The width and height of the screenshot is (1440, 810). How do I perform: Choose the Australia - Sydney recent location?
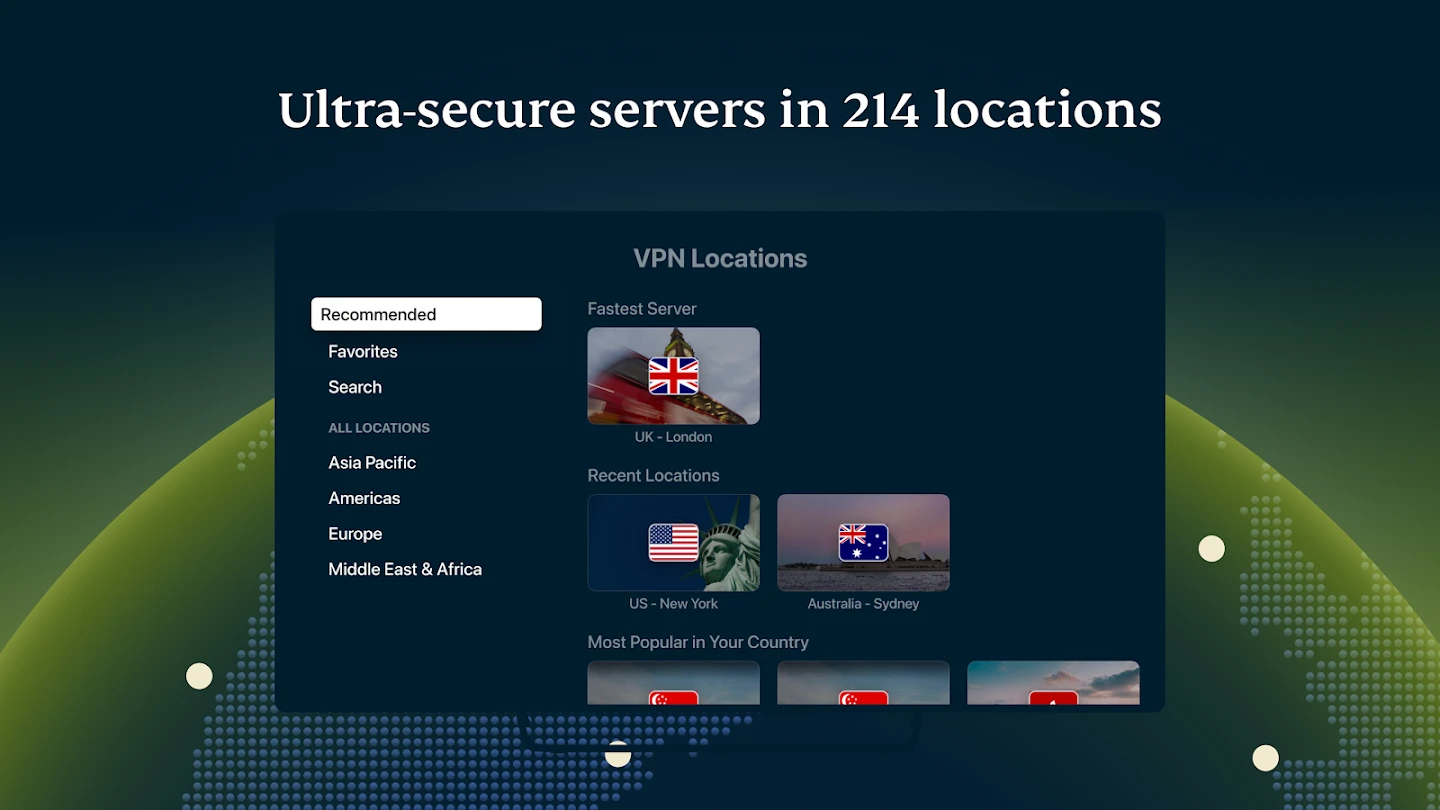click(863, 543)
